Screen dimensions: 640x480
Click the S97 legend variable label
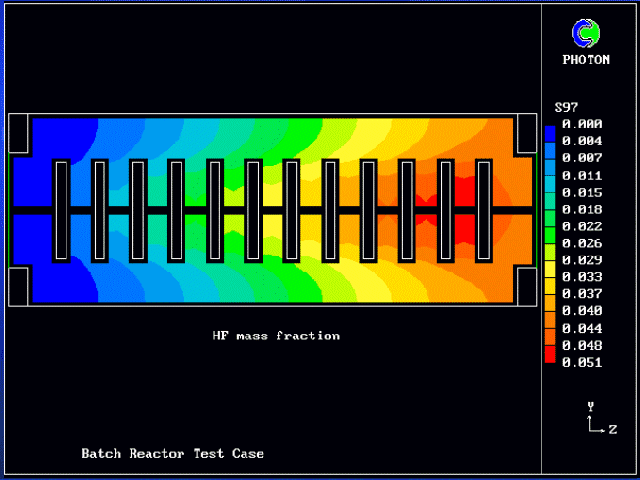click(x=565, y=107)
